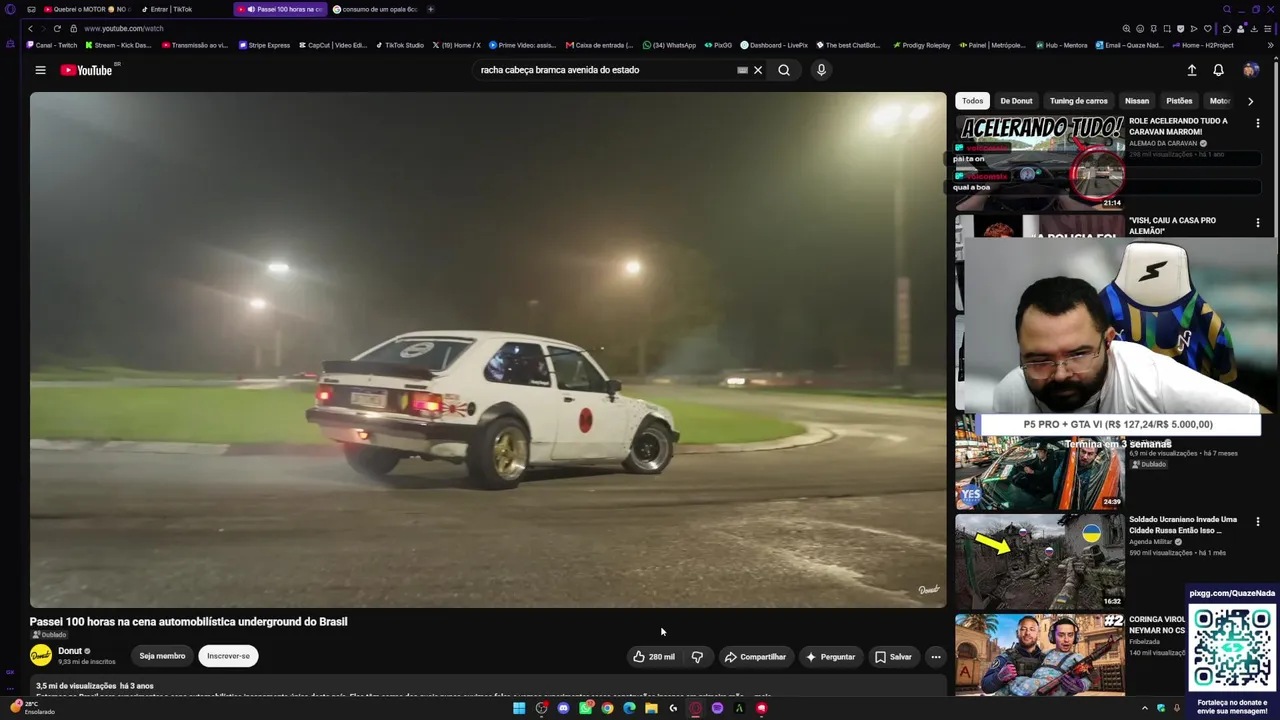Open the Prodigy Roleplay bookmark
Viewport: 1280px width, 720px height.
(921, 45)
